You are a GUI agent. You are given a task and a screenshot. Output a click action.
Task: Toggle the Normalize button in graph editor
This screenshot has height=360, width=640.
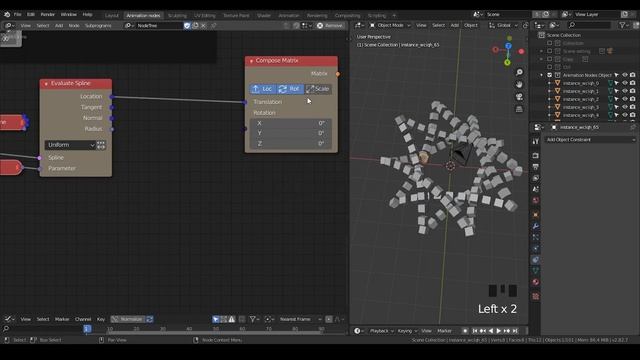[x=128, y=319]
